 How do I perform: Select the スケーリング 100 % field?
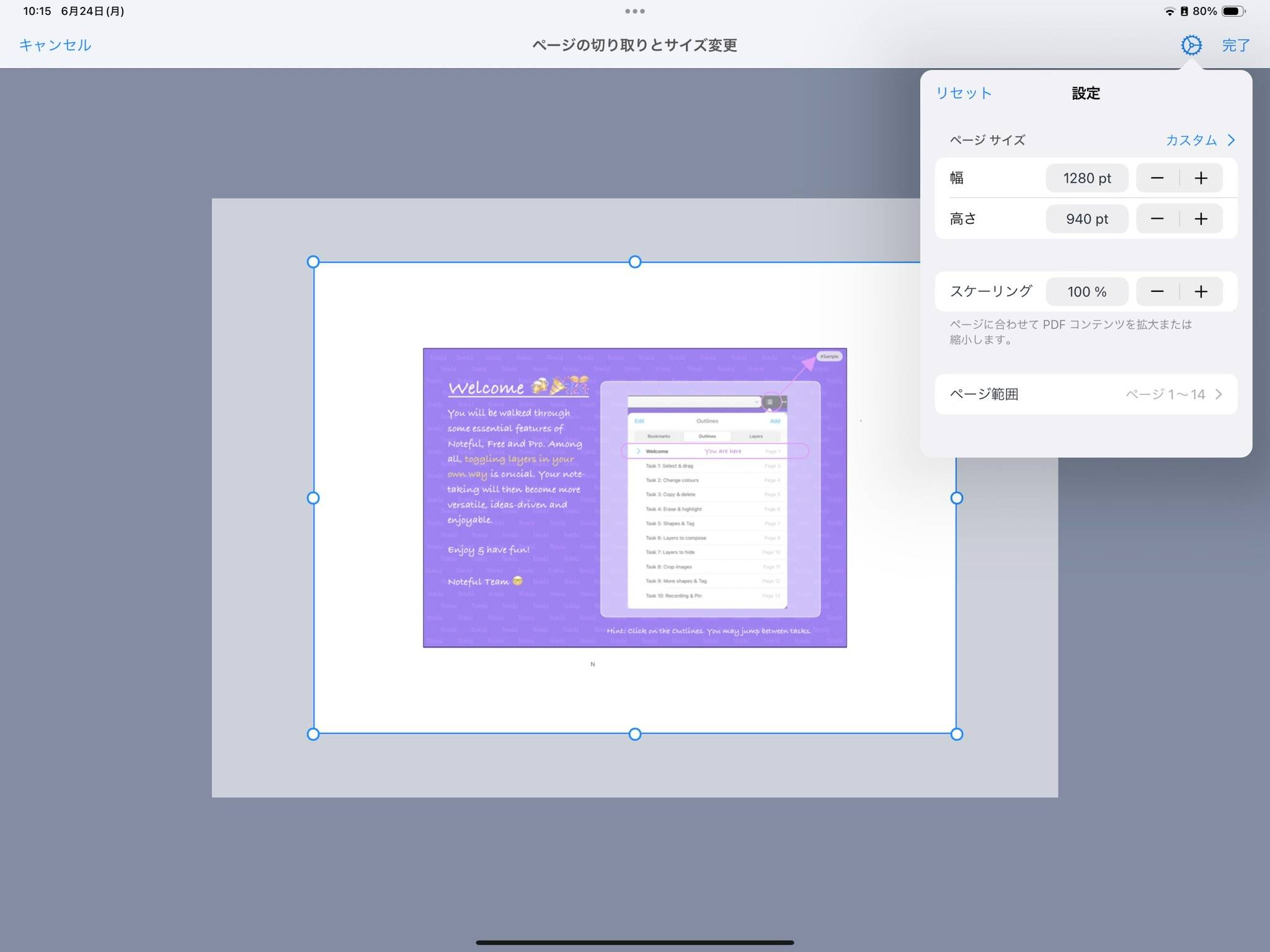[x=1086, y=292]
